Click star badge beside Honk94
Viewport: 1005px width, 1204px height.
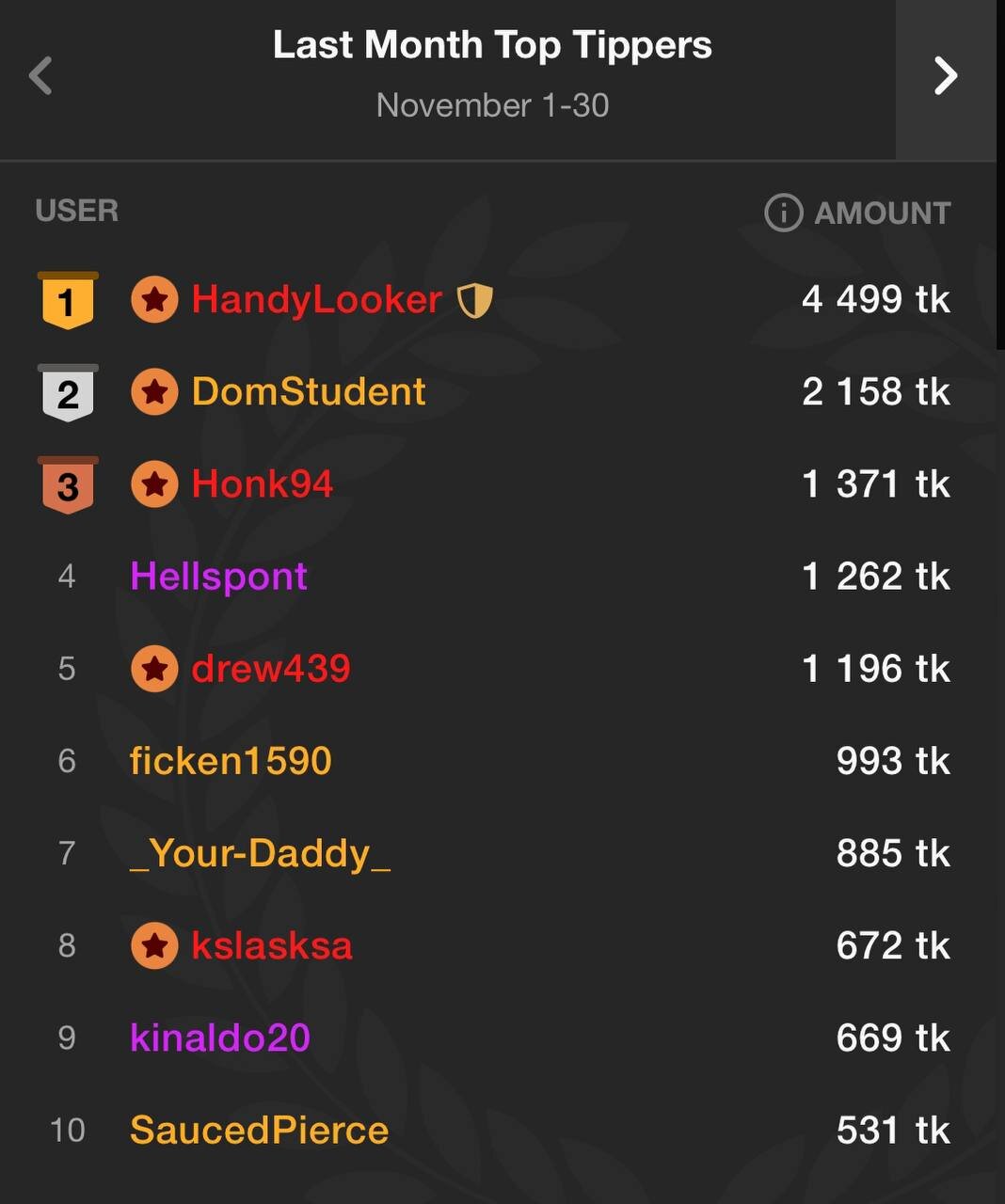pyautogui.click(x=154, y=484)
